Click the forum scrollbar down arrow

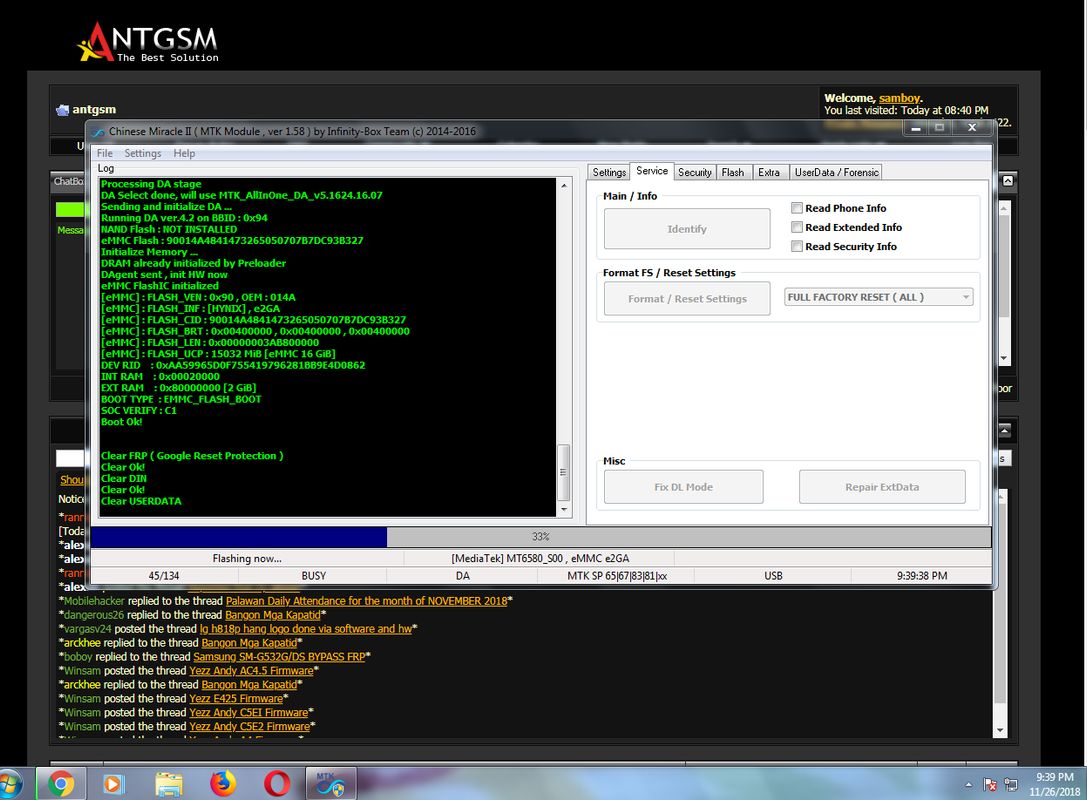[1000, 730]
